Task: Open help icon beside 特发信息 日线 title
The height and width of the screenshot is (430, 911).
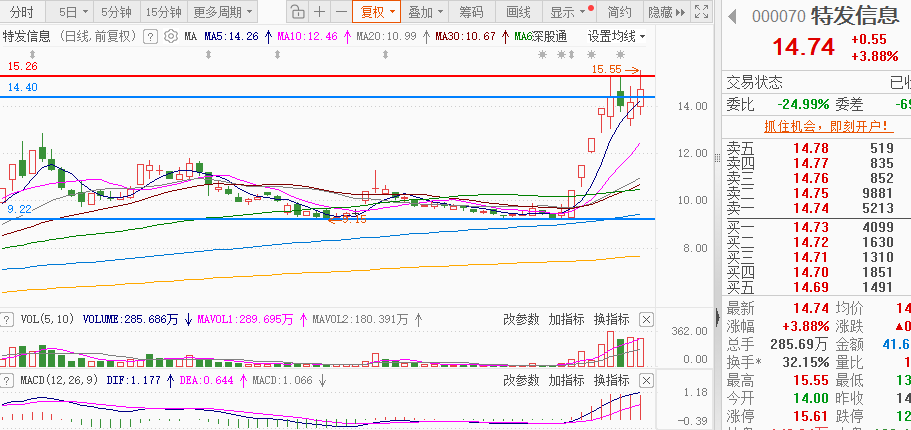Action: 150,37
